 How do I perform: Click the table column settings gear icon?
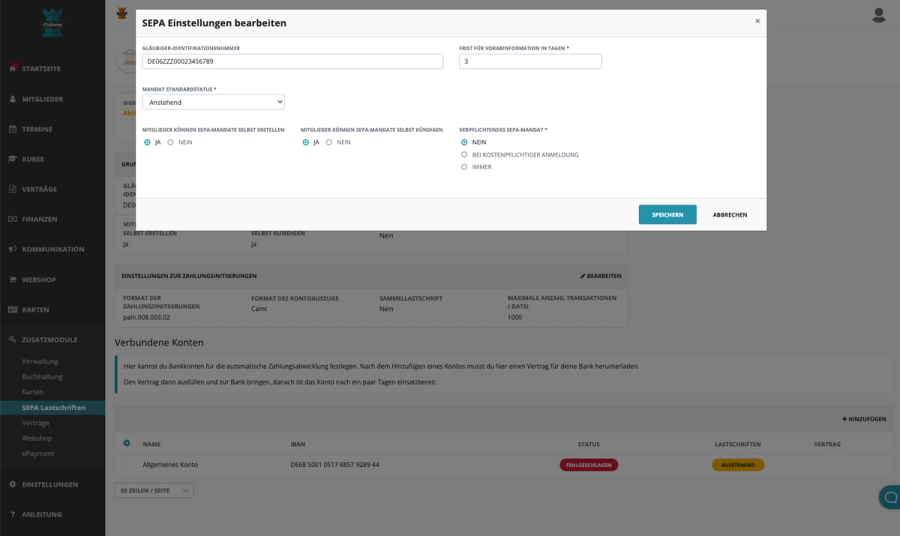click(127, 443)
